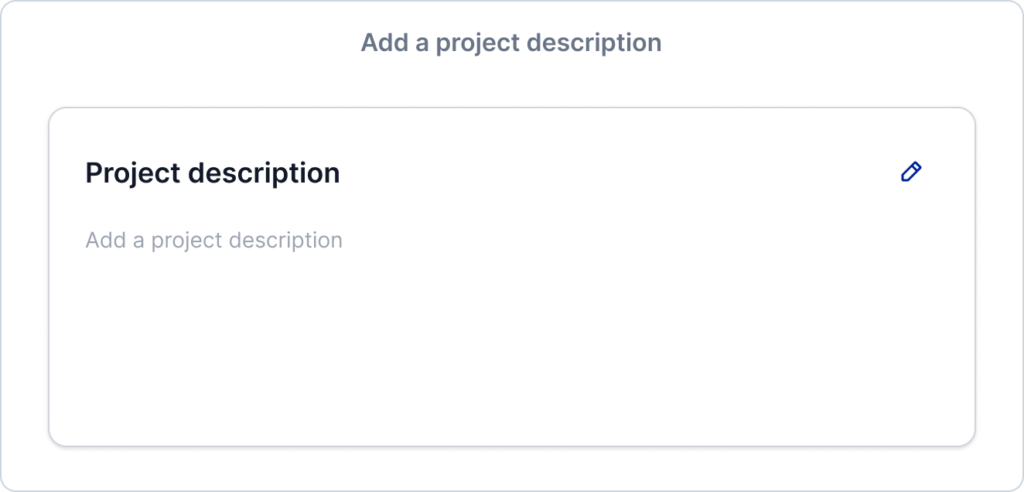
Task: Click the Project description card body
Action: pos(512,277)
